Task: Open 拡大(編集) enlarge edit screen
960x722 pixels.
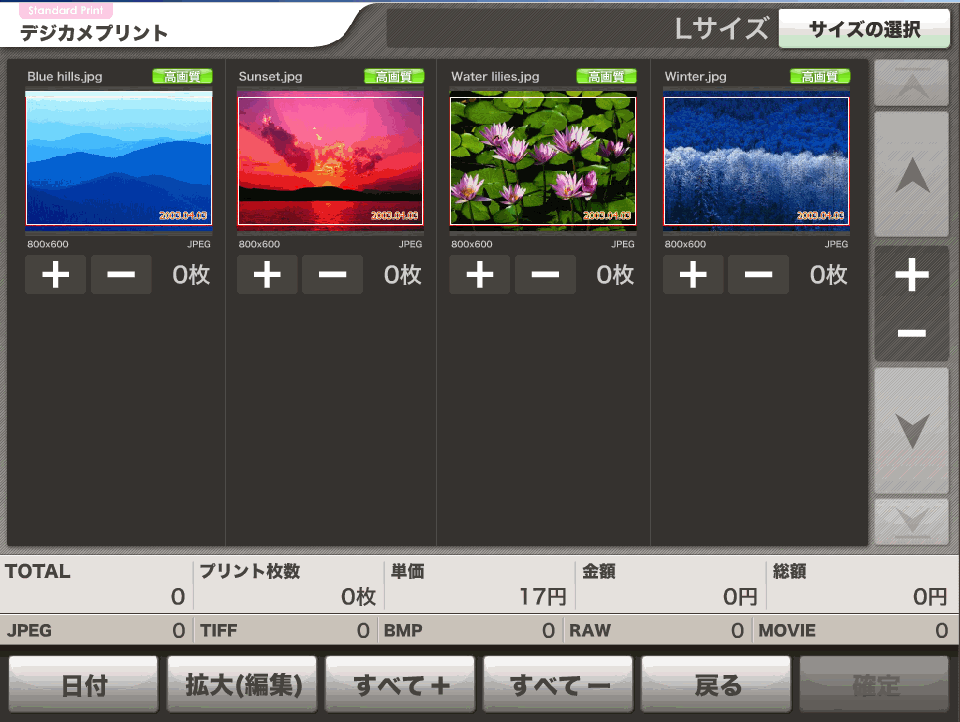Action: point(242,686)
